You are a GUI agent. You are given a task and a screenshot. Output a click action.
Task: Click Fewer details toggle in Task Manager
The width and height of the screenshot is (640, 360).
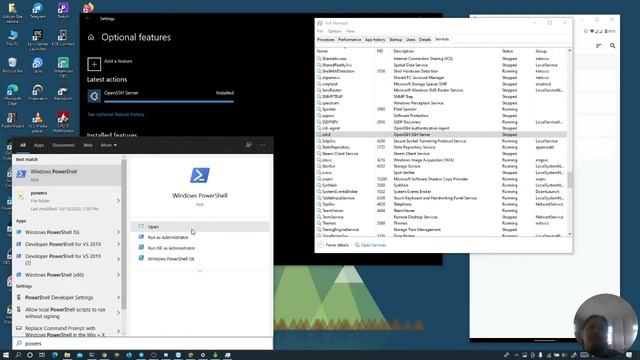[333, 245]
